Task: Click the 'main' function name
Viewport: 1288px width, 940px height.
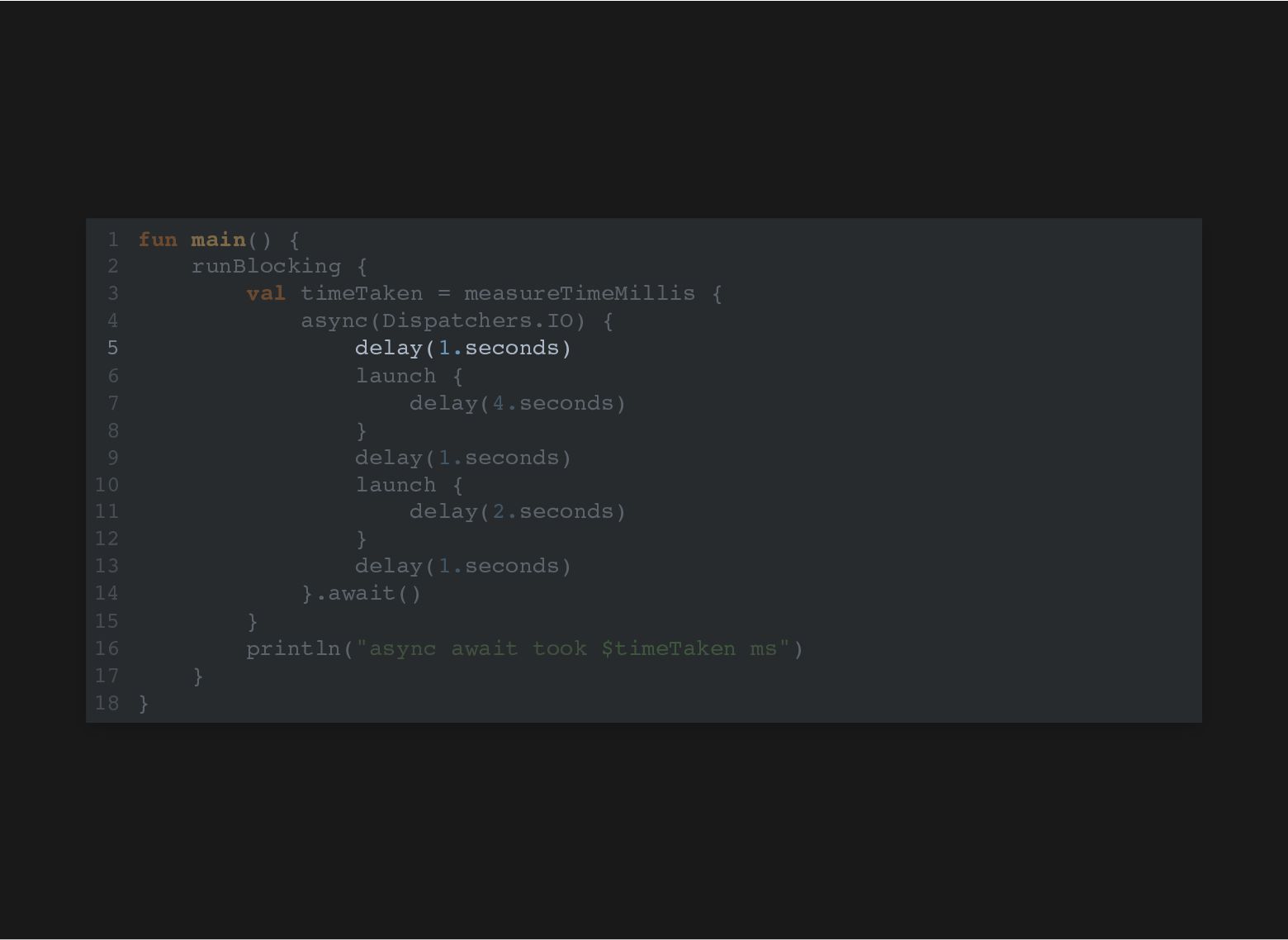Action: pos(218,240)
